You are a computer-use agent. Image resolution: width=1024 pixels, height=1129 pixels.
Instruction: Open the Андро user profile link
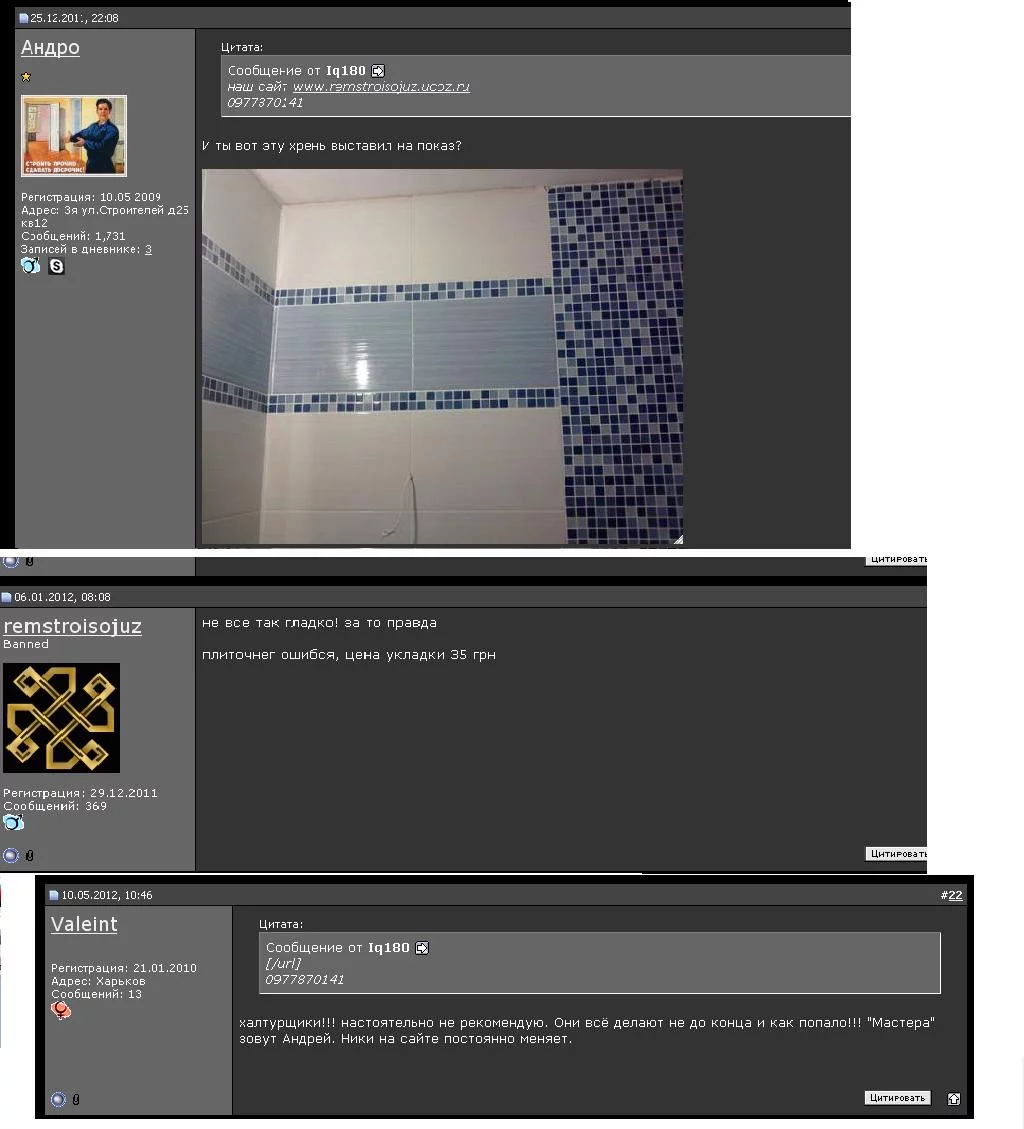[50, 48]
